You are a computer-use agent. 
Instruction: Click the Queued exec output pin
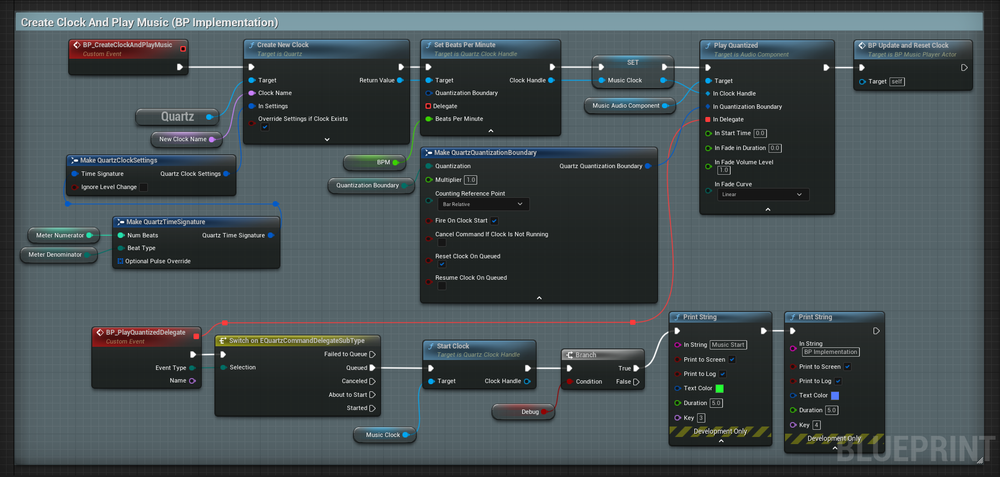372,368
